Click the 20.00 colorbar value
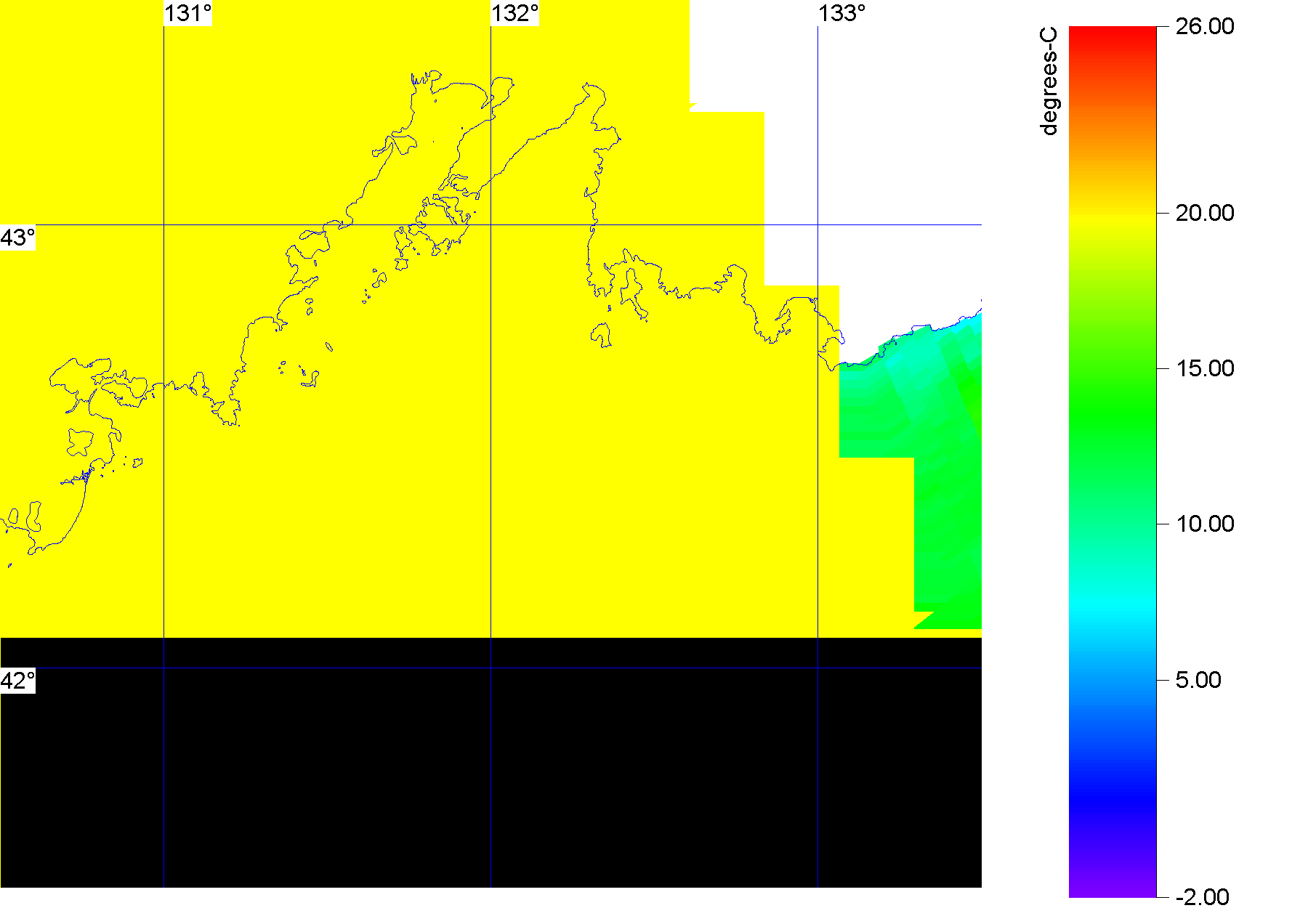Viewport: 1300px width, 924px height. [1205, 213]
